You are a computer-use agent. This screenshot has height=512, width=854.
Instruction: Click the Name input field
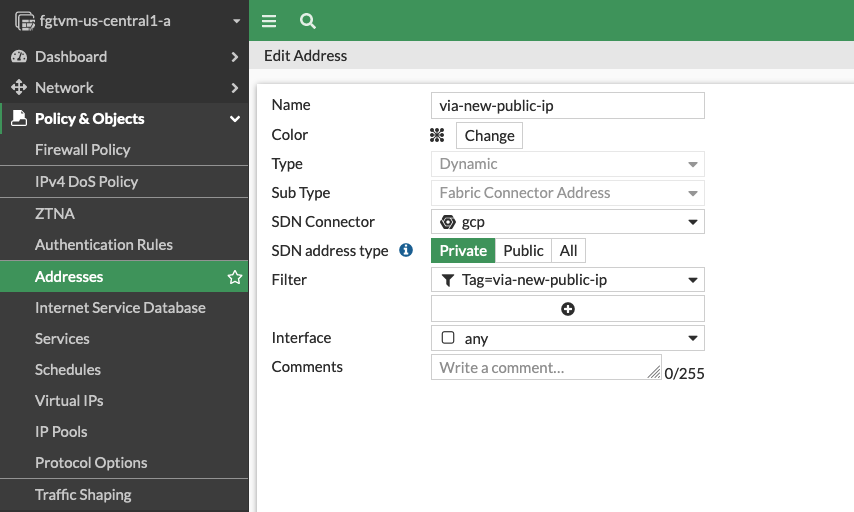pyautogui.click(x=568, y=106)
